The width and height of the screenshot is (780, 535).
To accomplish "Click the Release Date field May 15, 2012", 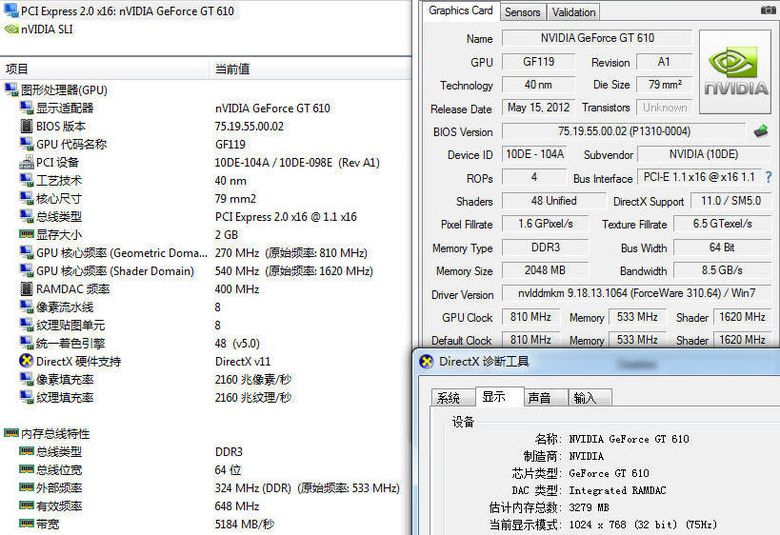I will pos(538,107).
